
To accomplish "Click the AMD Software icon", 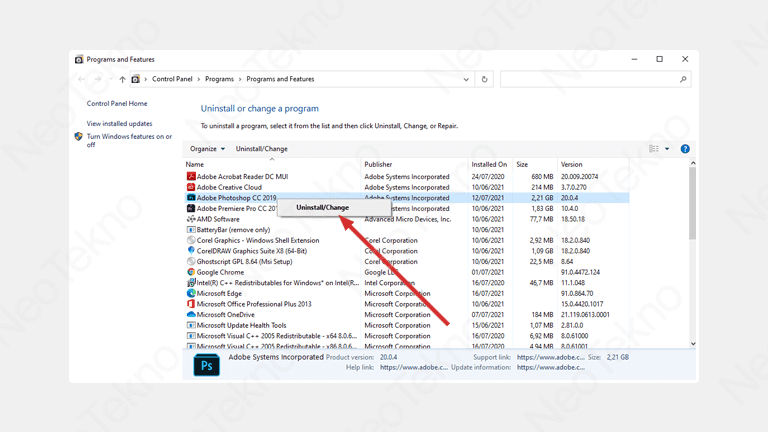I will coord(191,219).
